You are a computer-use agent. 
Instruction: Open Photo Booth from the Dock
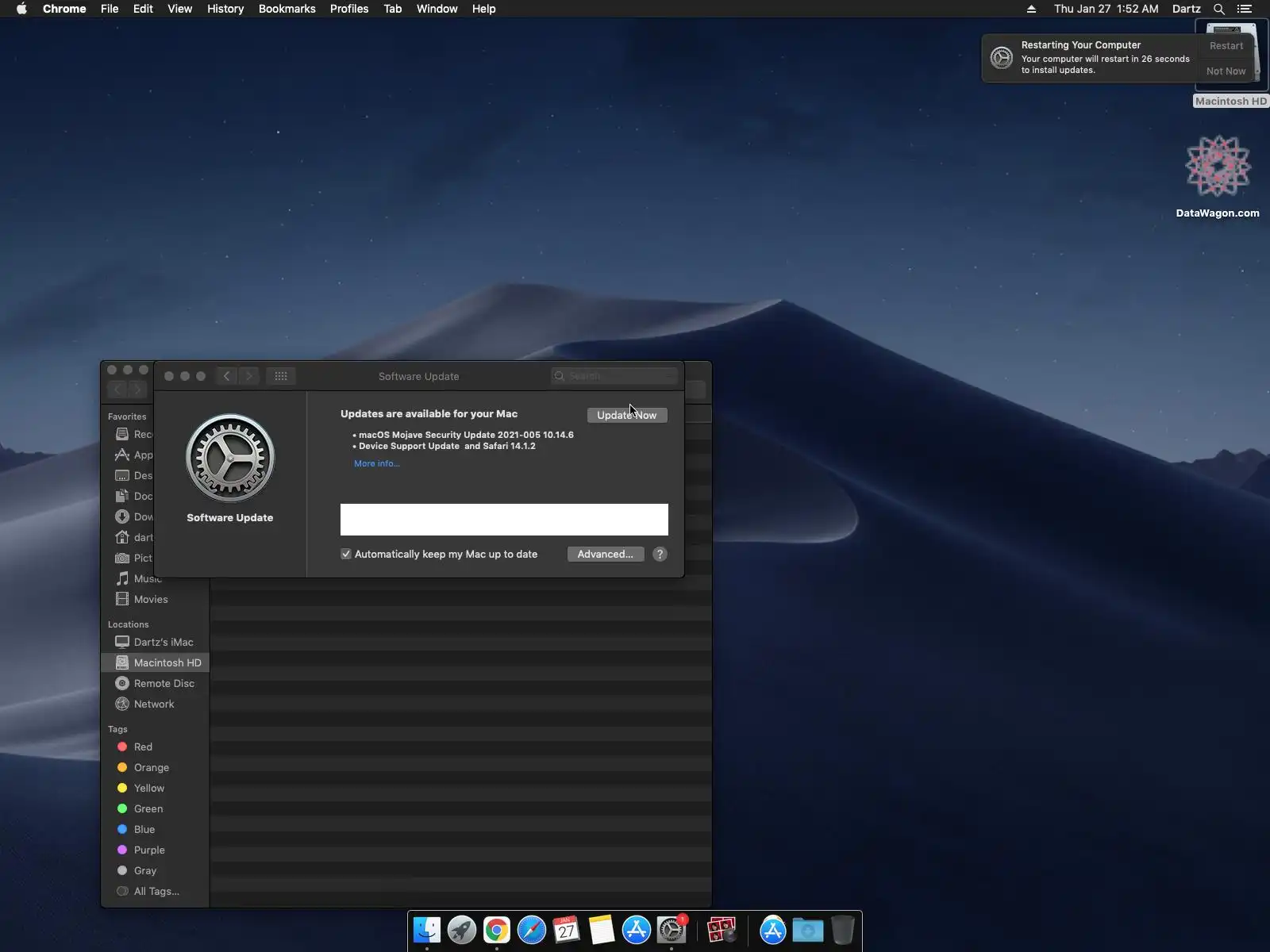click(722, 930)
